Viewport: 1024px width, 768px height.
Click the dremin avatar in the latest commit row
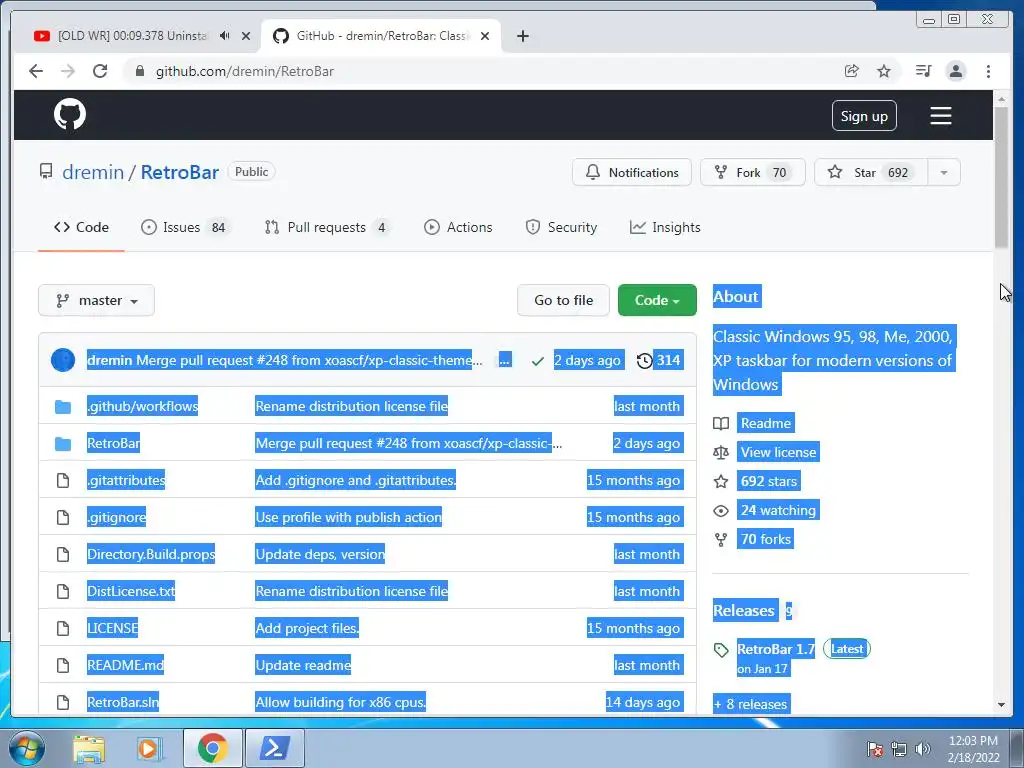pyautogui.click(x=63, y=360)
